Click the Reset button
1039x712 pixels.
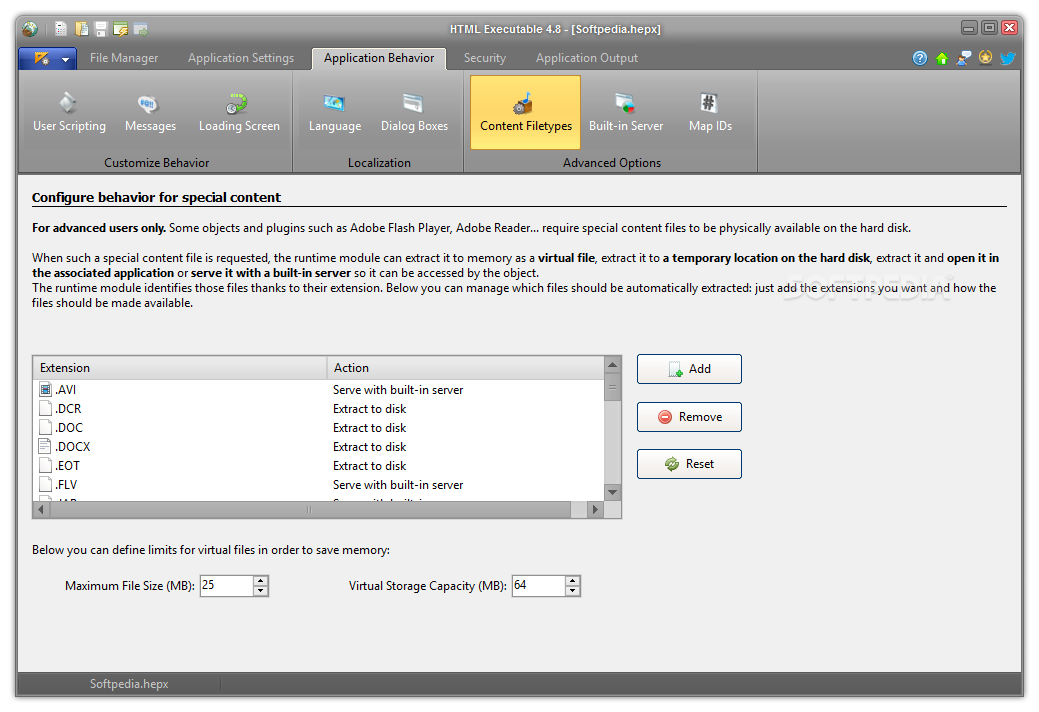pos(689,464)
